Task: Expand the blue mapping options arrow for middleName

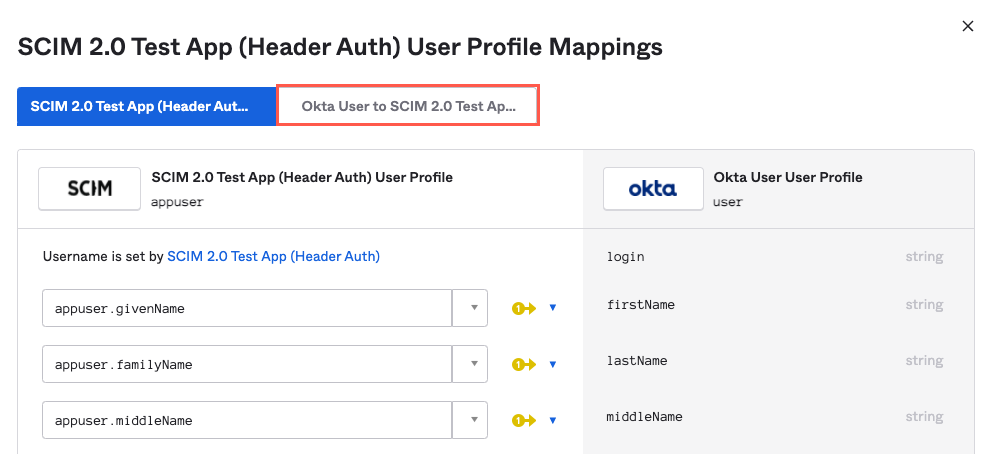Action: click(552, 420)
